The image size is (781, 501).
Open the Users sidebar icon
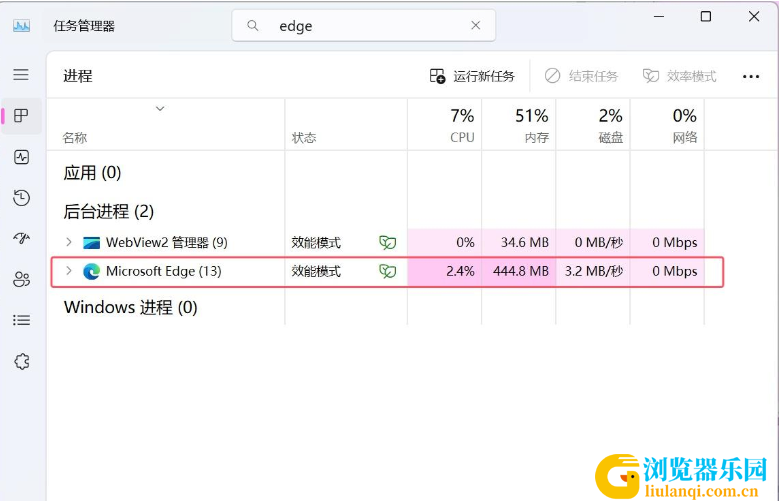pos(21,279)
